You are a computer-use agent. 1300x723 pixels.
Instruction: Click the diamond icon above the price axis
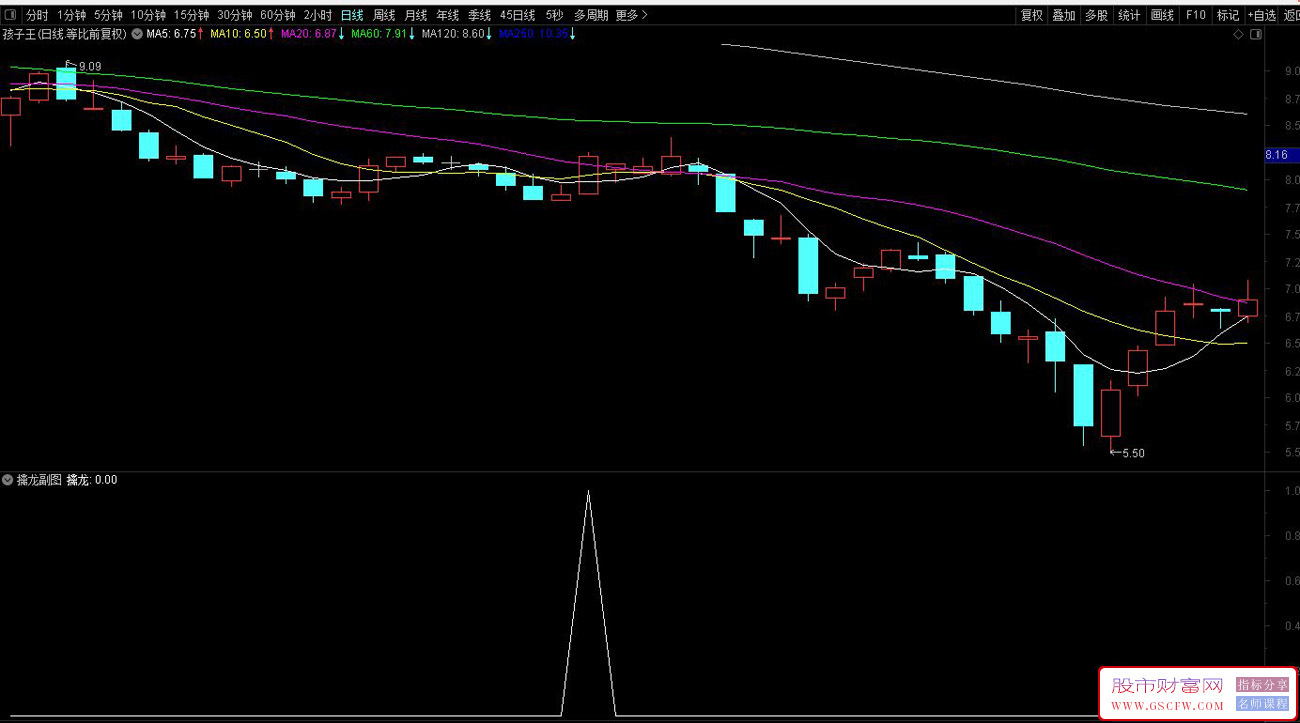[1238, 34]
